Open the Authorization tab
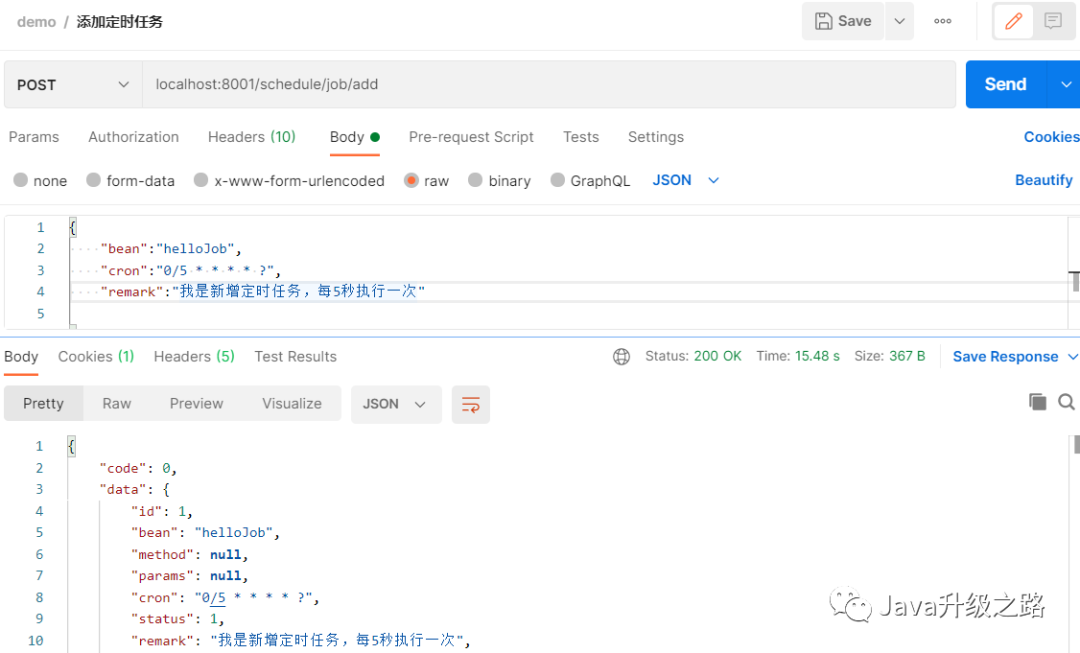Image resolution: width=1080 pixels, height=653 pixels. click(x=134, y=137)
